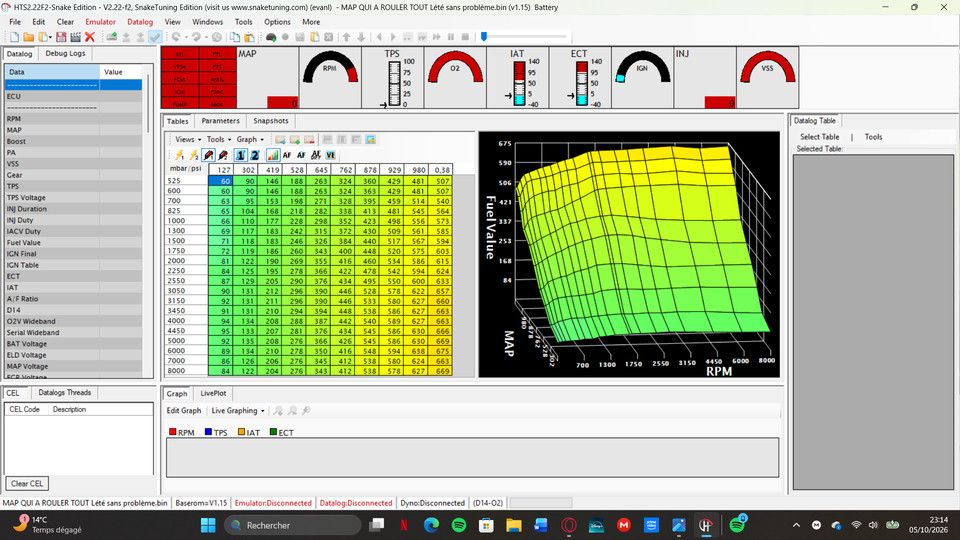Switch to the Datalogs Threads tab

[x=64, y=392]
